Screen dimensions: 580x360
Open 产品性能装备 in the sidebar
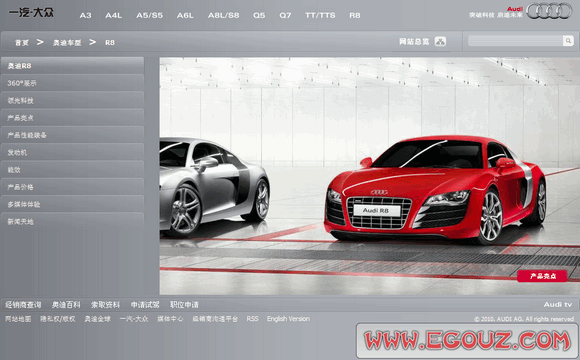[72, 135]
